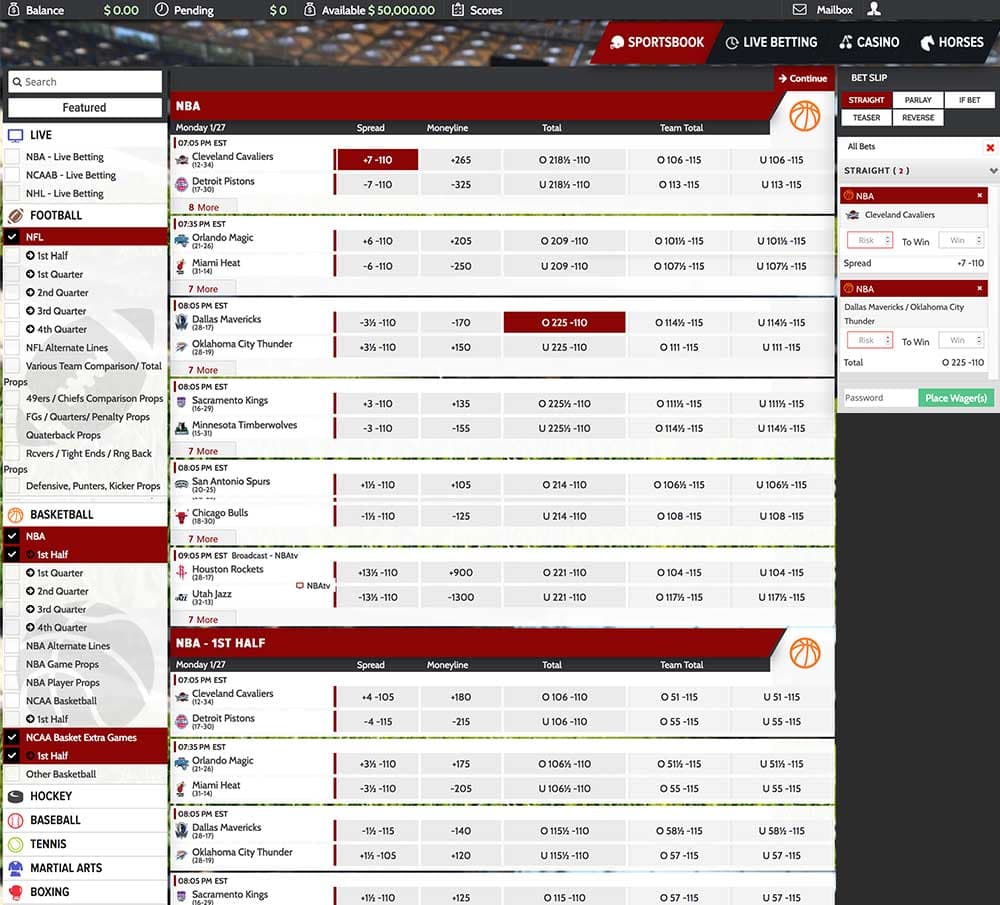Click the Scores clipboard icon
The height and width of the screenshot is (905, 1000).
tap(457, 10)
